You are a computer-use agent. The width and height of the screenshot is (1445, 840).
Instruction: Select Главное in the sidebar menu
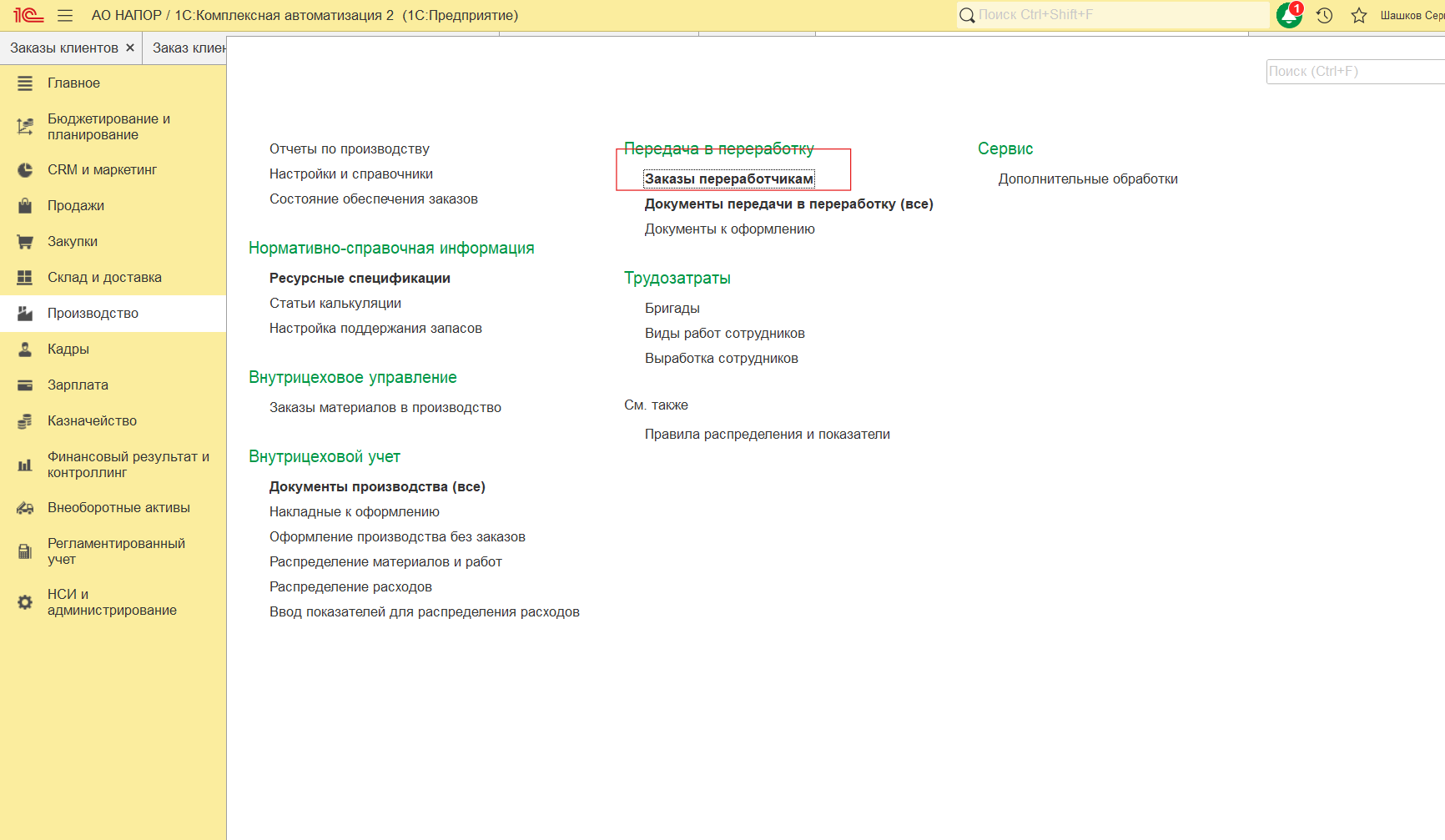point(73,83)
